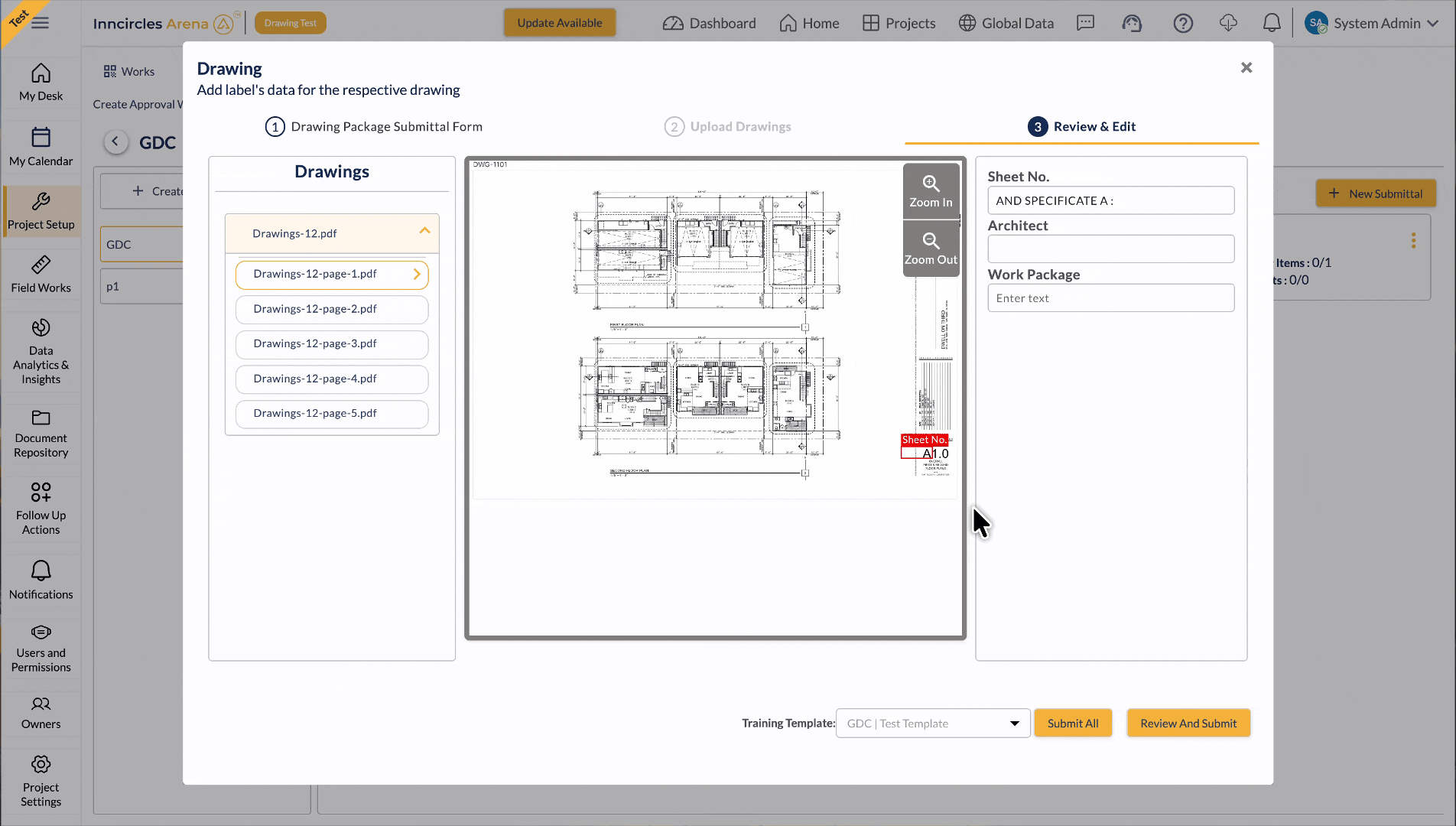The width and height of the screenshot is (1456, 826).
Task: Click the Submit All button
Action: 1073,724
